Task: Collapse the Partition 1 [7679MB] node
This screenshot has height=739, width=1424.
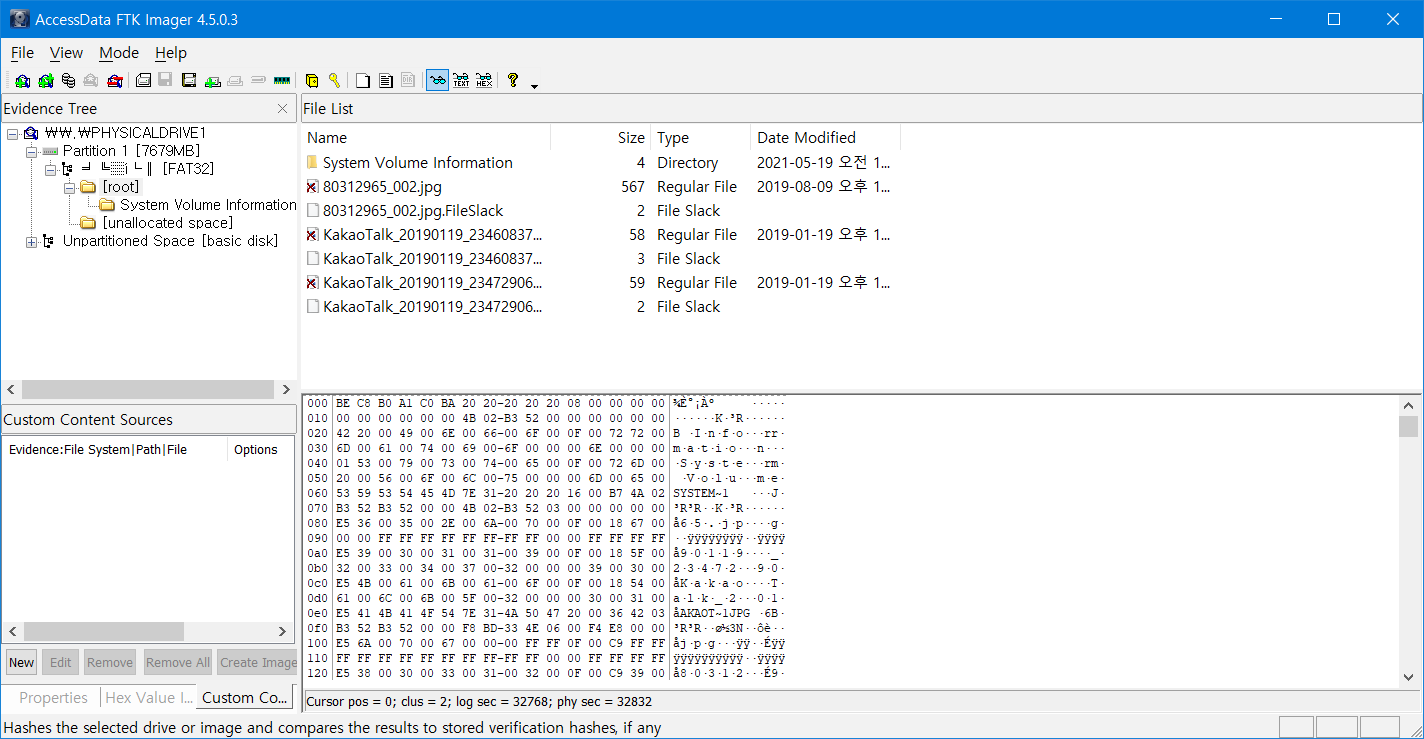Action: 31,151
